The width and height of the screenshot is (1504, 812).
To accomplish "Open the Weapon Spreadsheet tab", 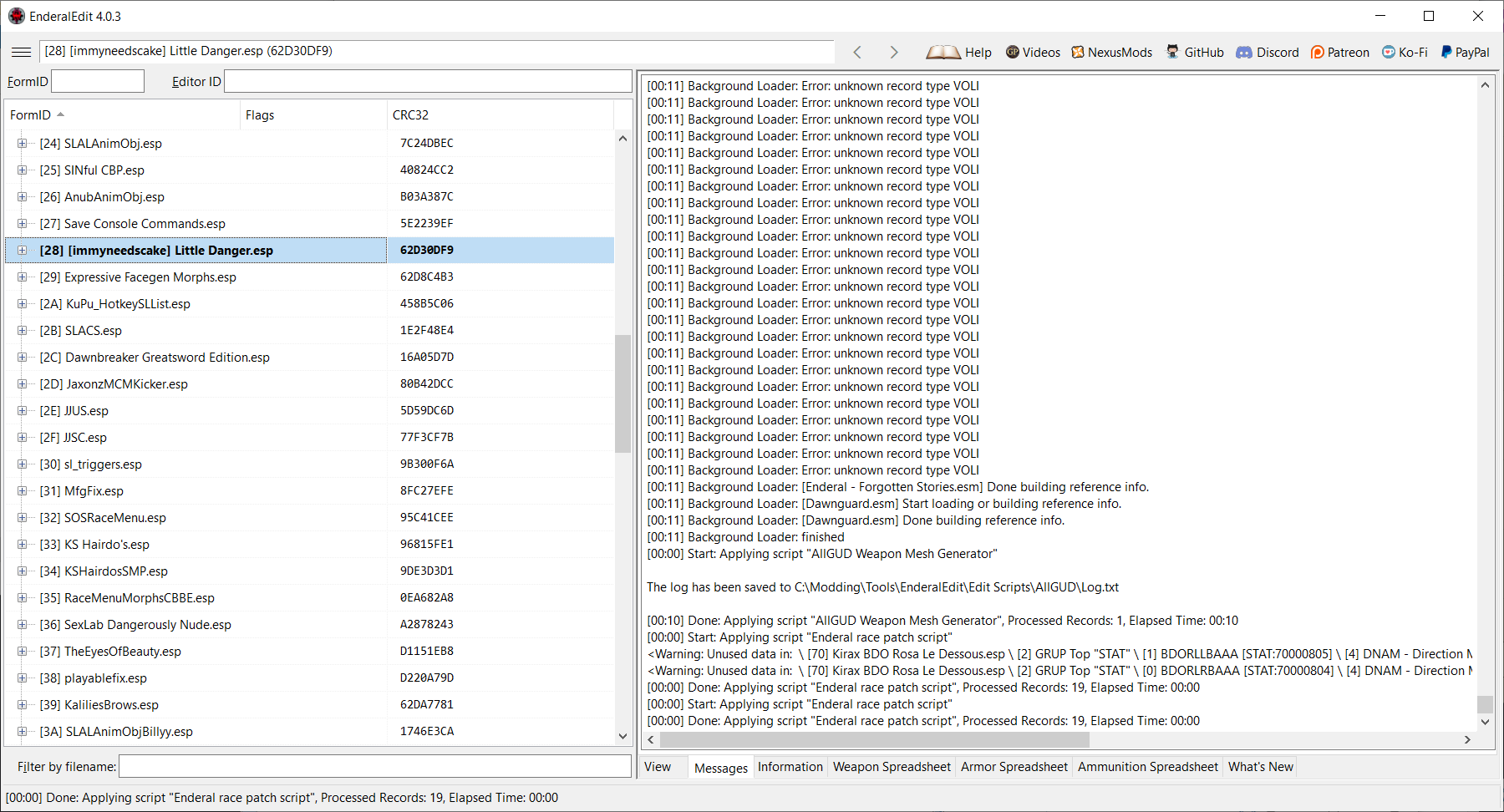I will (892, 767).
